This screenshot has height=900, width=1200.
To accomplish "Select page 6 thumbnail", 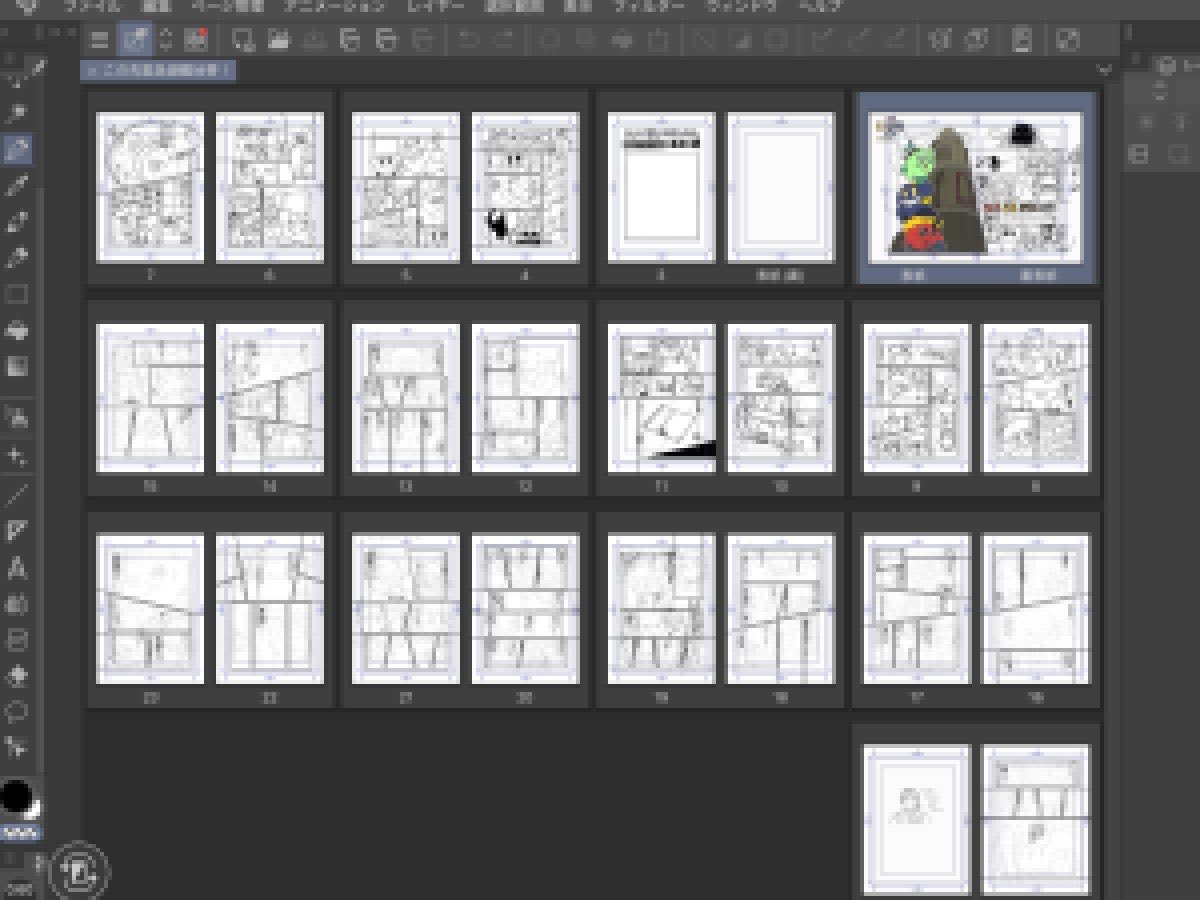I will click(270, 187).
